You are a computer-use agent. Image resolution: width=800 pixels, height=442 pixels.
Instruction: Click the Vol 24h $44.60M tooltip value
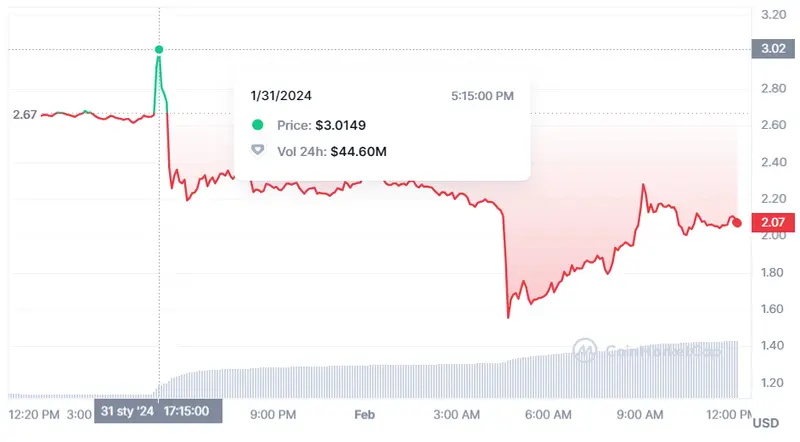click(358, 150)
